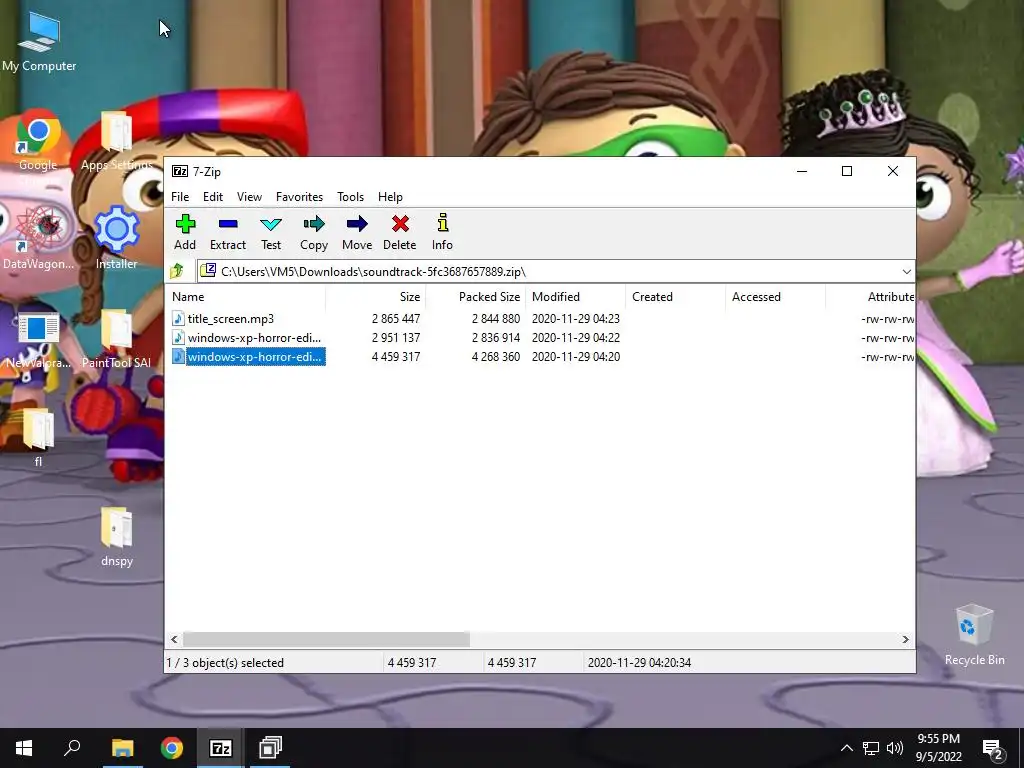Click the taskbar search magnifier

pos(72,748)
